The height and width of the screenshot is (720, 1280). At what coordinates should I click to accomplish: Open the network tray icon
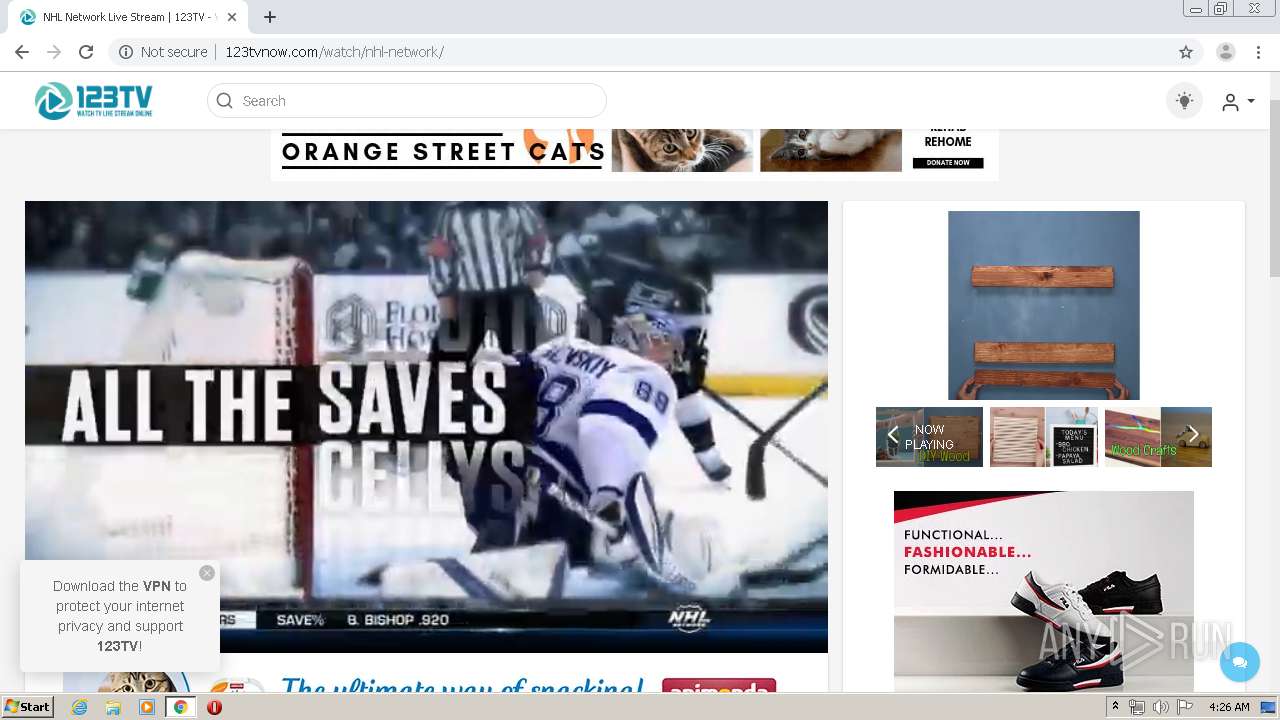pos(1137,707)
